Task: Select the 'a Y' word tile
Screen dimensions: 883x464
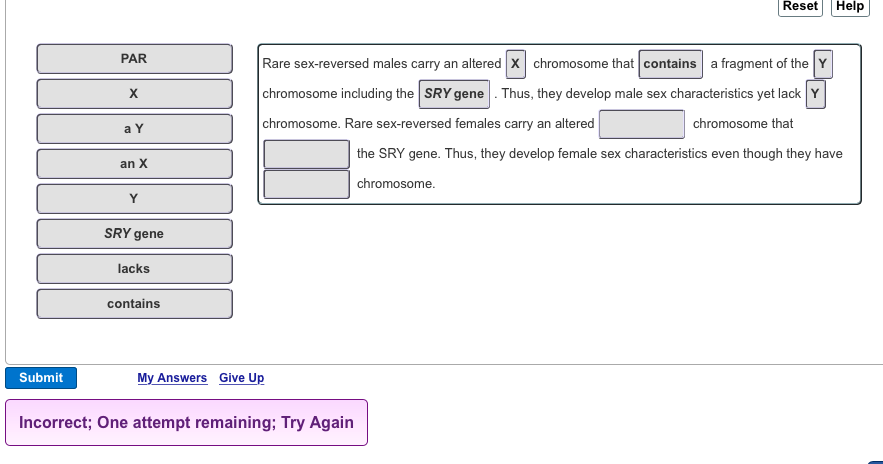Action: [134, 129]
